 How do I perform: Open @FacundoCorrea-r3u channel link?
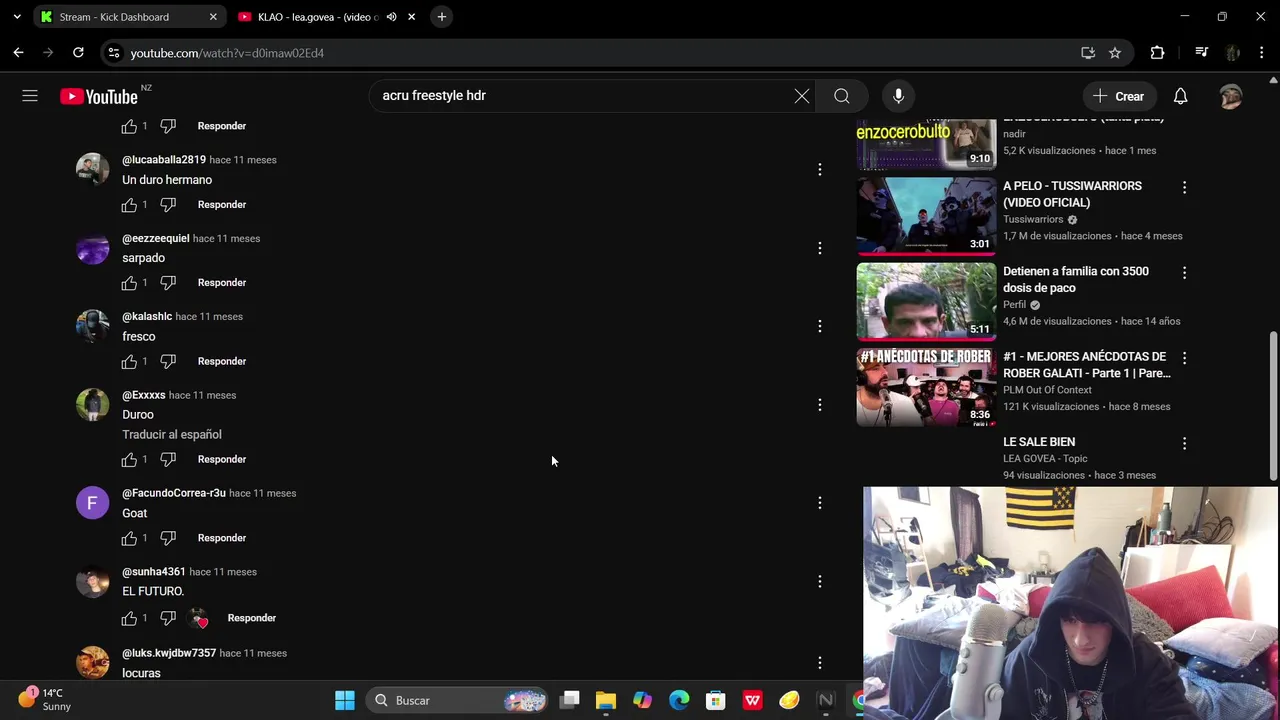174,493
